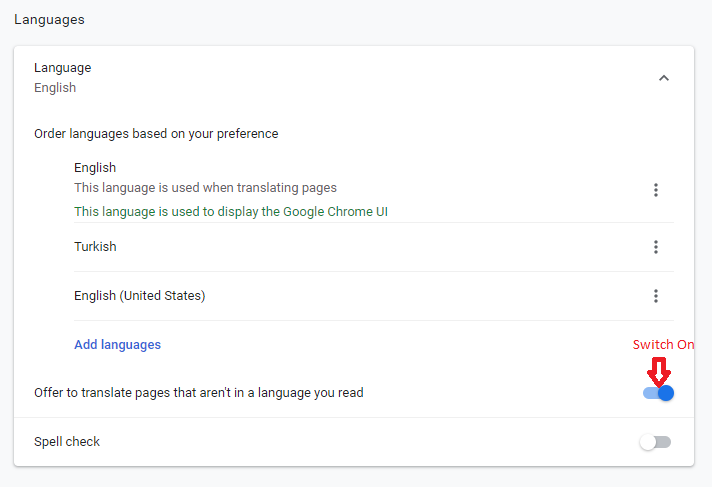Click the Add languages link
712x487 pixels.
118,345
